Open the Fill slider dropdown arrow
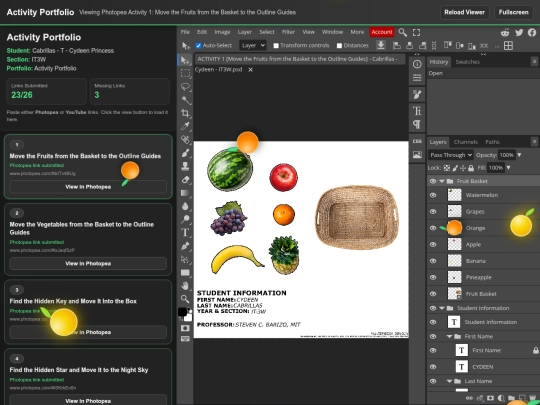Screen dimensions: 540x405 point(508,168)
